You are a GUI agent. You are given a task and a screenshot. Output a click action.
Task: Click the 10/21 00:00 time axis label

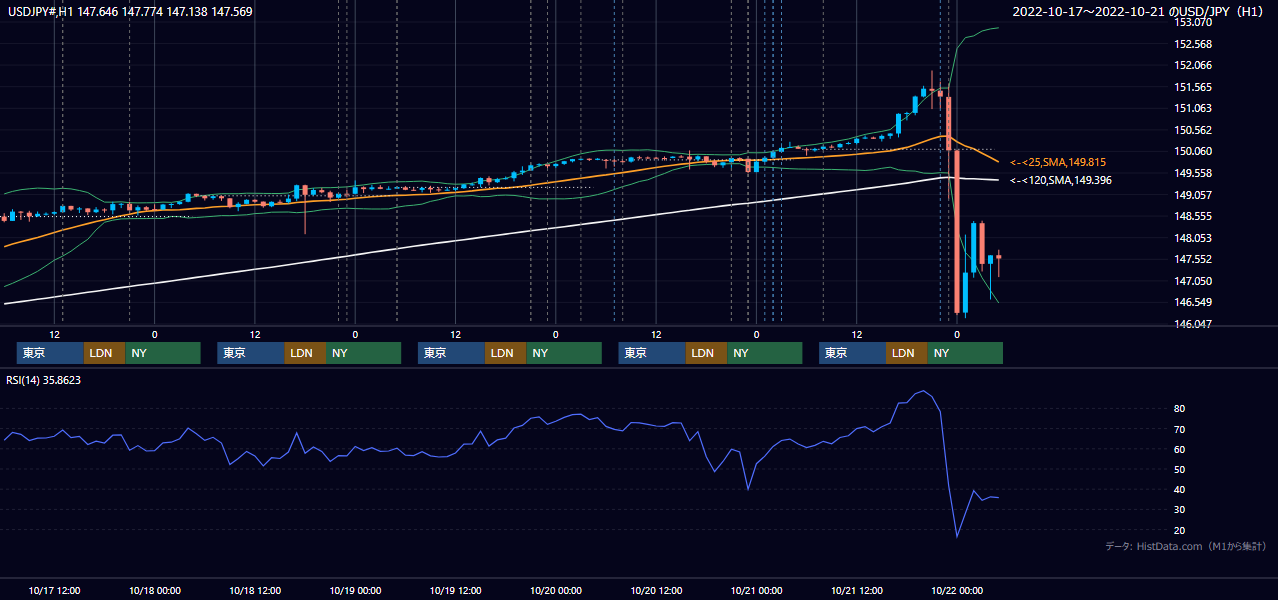coord(756,590)
